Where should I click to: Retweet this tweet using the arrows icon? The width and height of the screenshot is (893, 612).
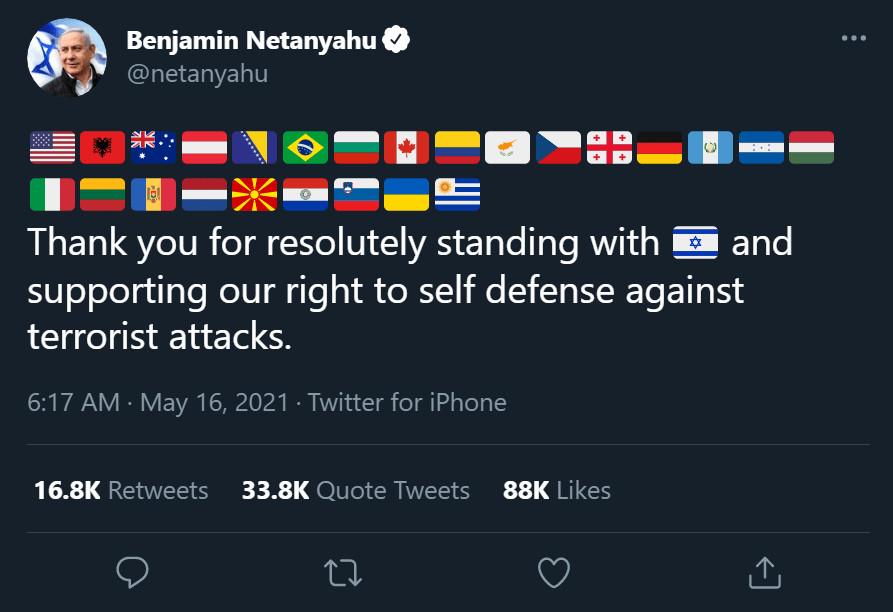tap(343, 571)
